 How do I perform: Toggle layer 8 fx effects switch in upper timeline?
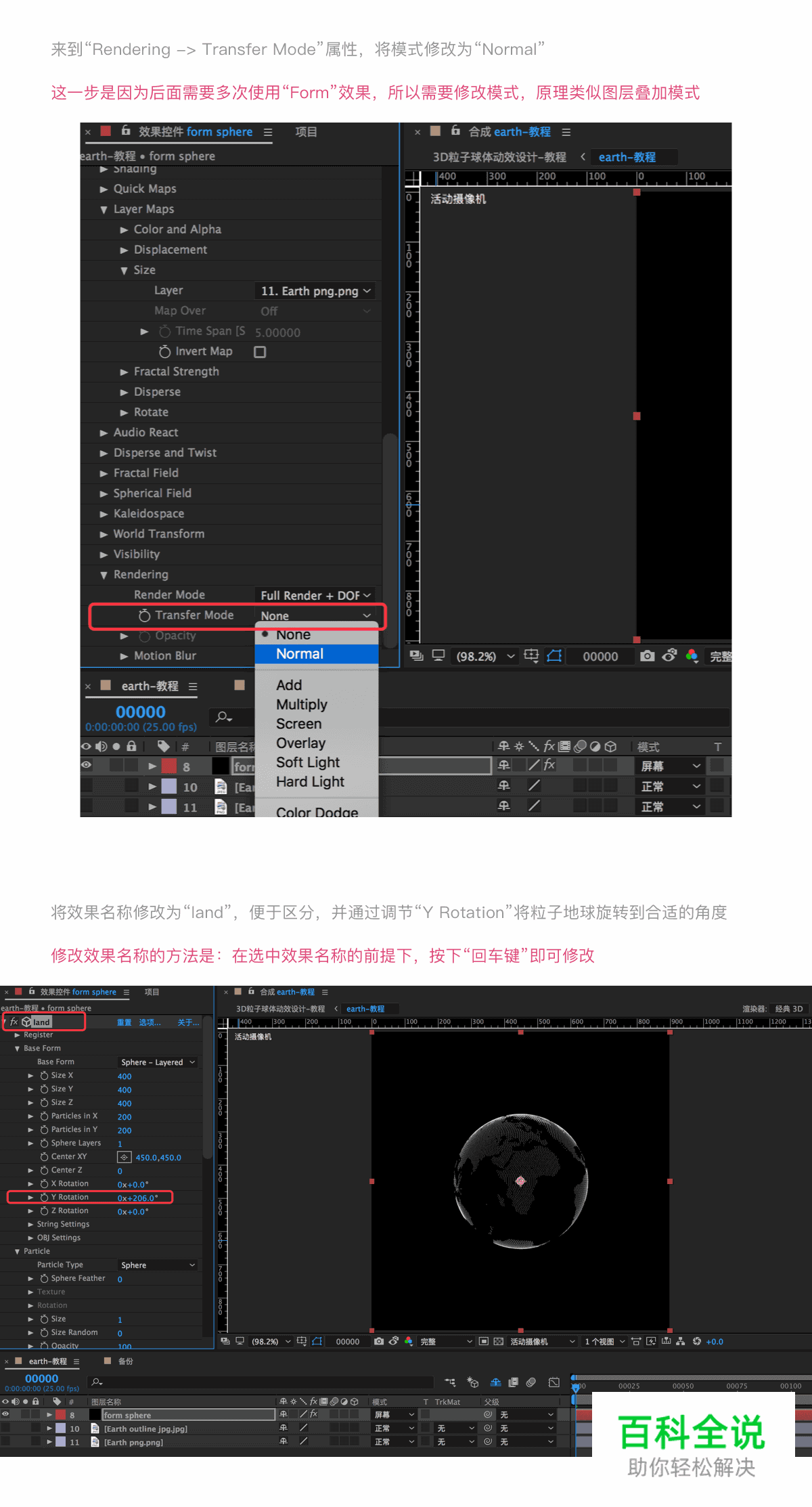(549, 765)
